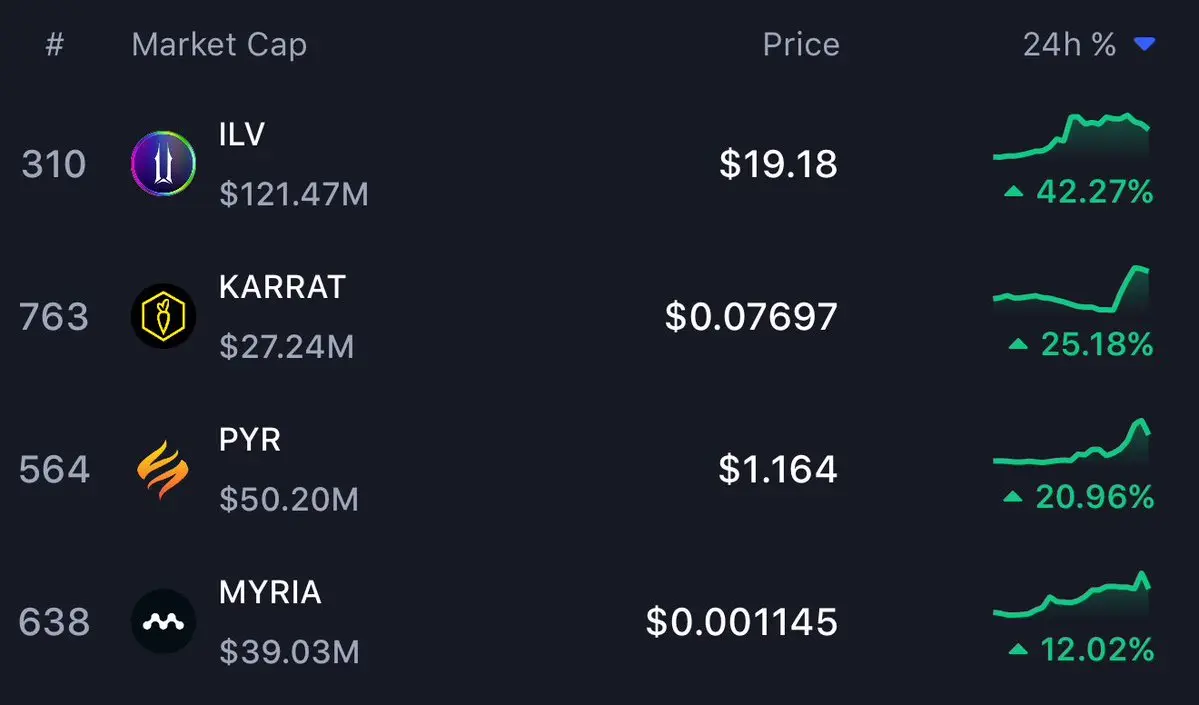Tap the PYR flame logo
Screen dimensions: 1199x705
163,469
